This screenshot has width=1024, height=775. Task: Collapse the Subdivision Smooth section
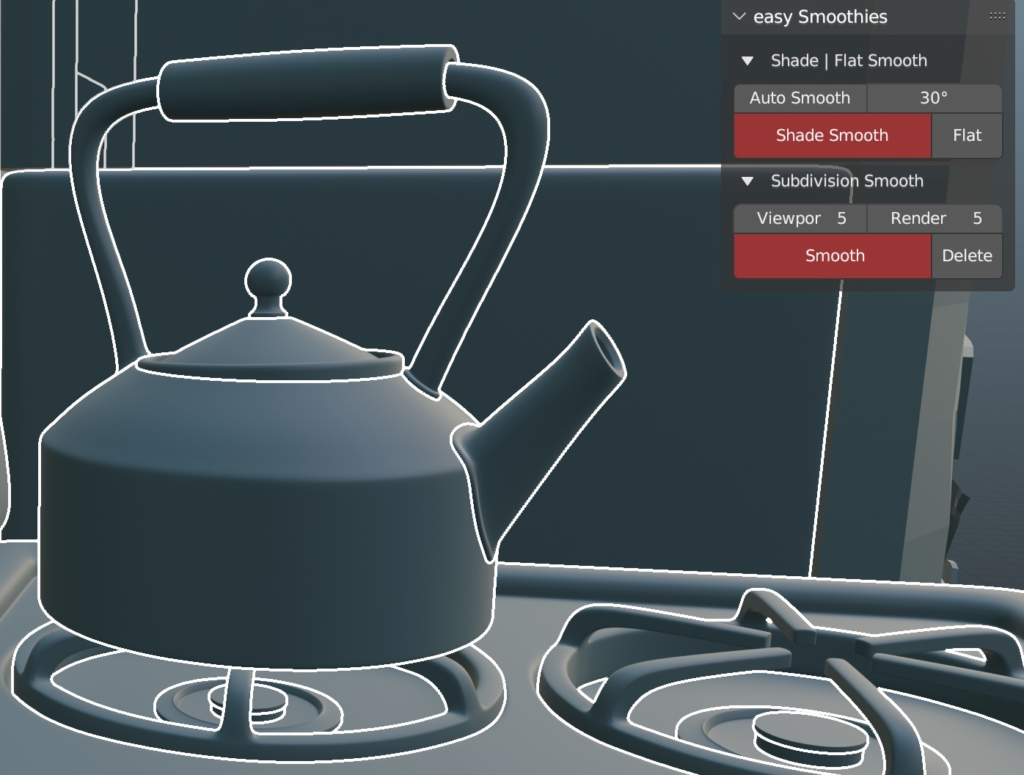point(747,181)
